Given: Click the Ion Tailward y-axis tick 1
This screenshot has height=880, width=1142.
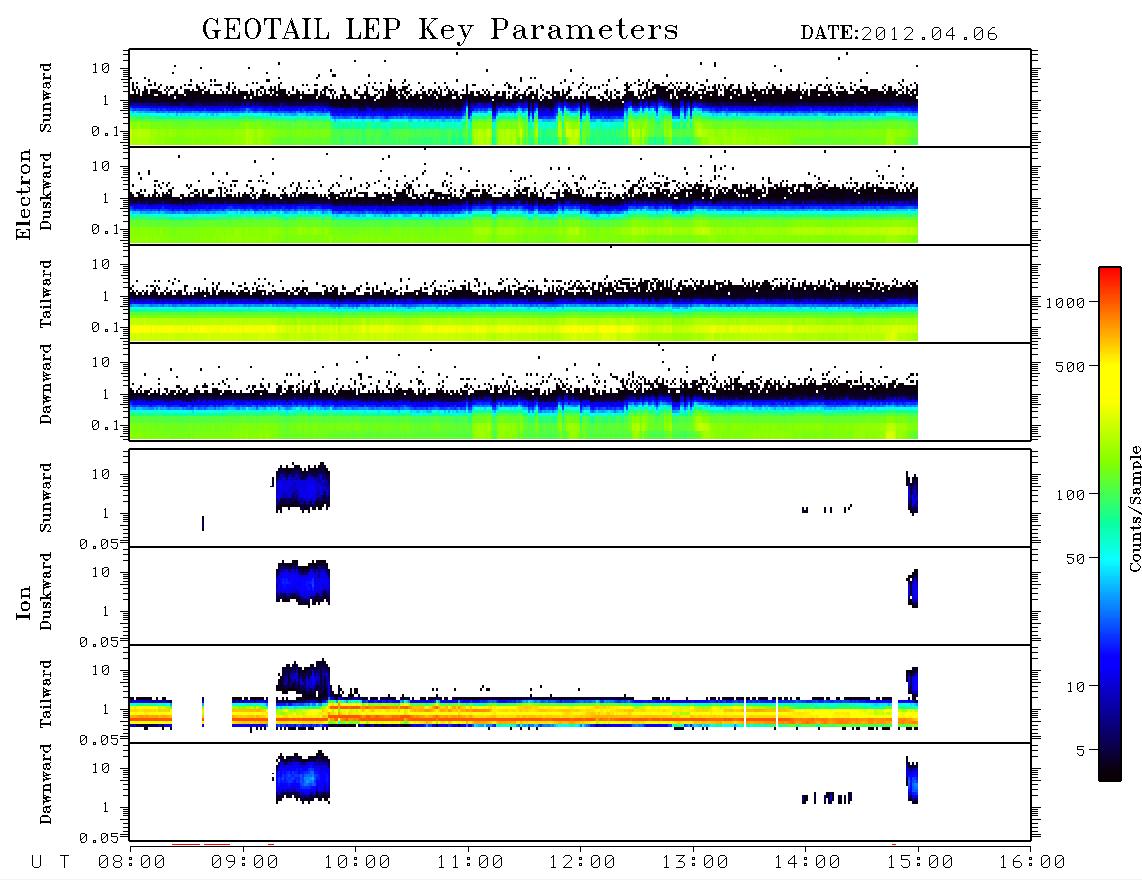Looking at the screenshot, I should click(106, 709).
